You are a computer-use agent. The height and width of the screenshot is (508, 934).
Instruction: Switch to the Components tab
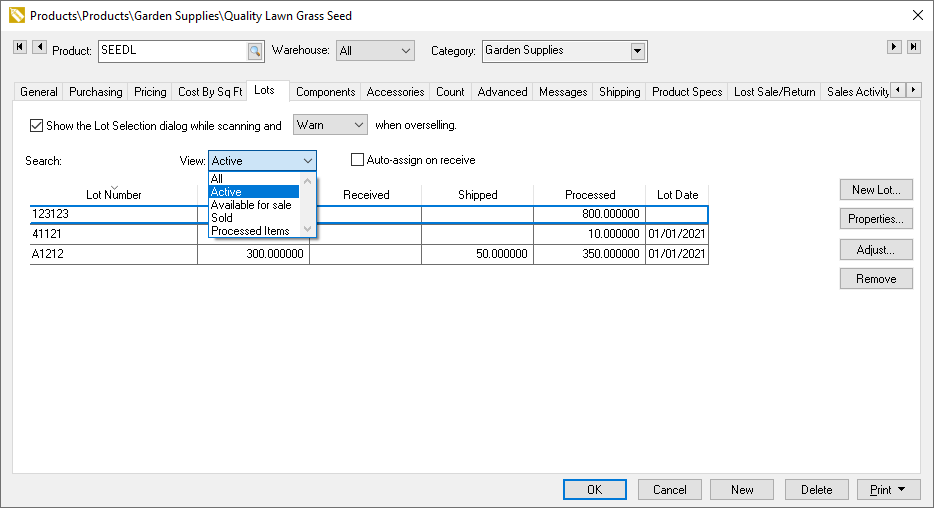325,92
